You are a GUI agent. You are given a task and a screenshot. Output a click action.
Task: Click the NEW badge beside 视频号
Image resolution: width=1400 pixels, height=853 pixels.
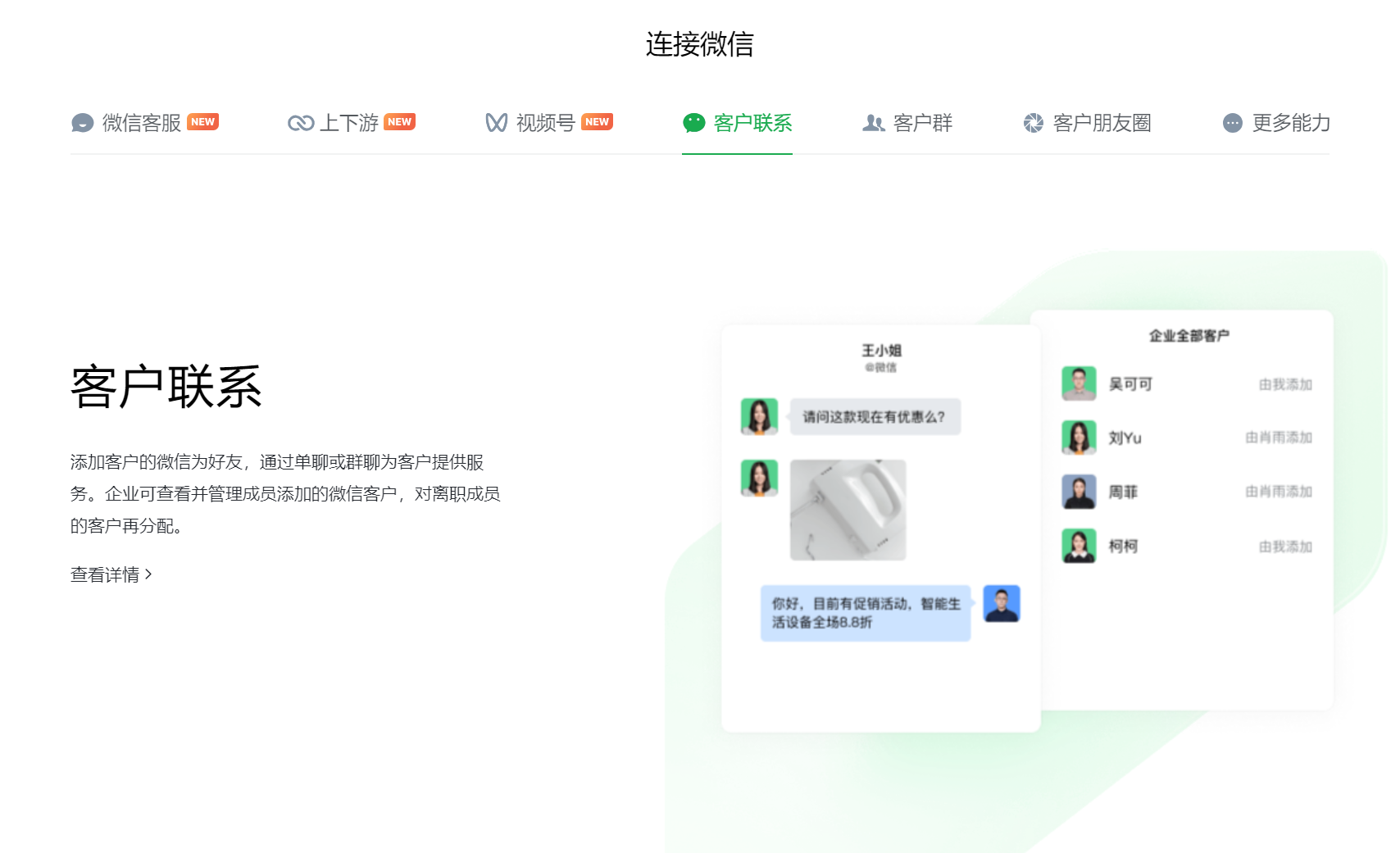(598, 121)
